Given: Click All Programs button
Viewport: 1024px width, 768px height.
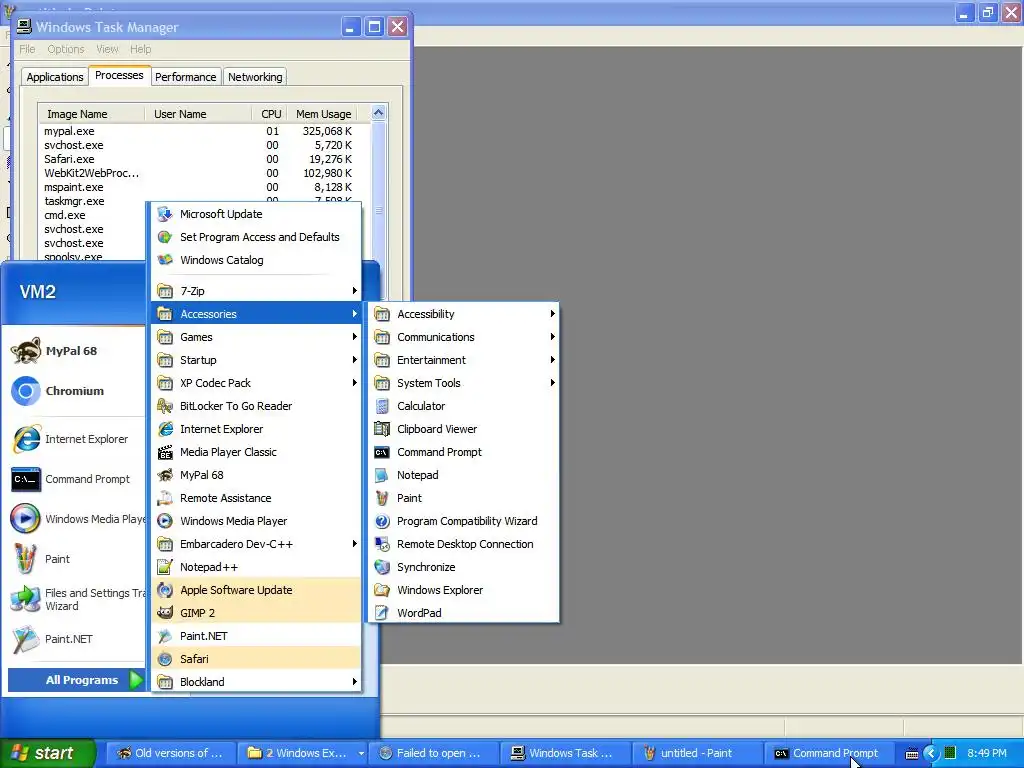Looking at the screenshot, I should 76,680.
